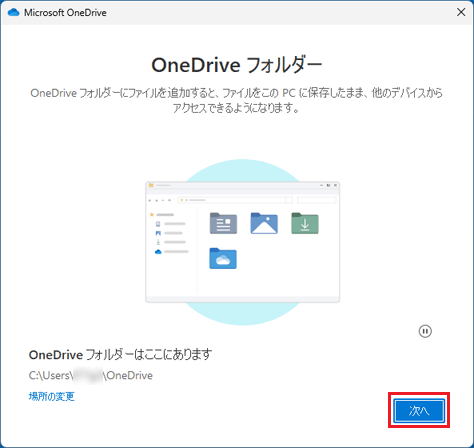Click the star icon in illustration sidebar
The width and height of the screenshot is (474, 448).
(152, 215)
